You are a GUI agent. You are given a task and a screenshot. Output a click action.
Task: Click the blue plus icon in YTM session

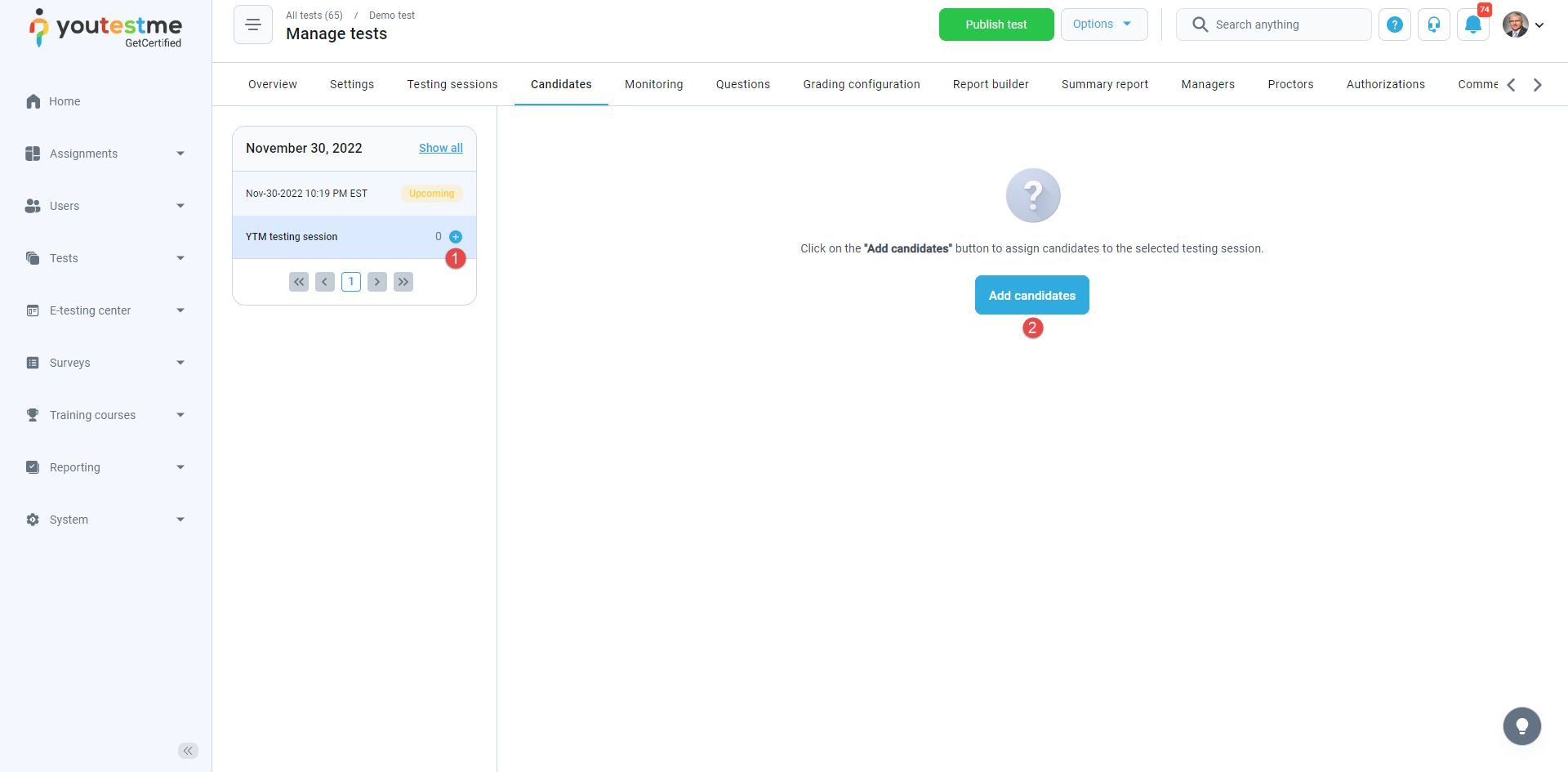pyautogui.click(x=456, y=237)
